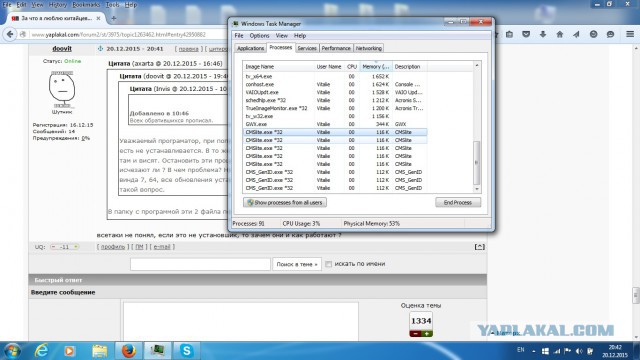This screenshot has height=360, width=640.
Task: Show hidden tray icons arrow
Action: point(533,351)
